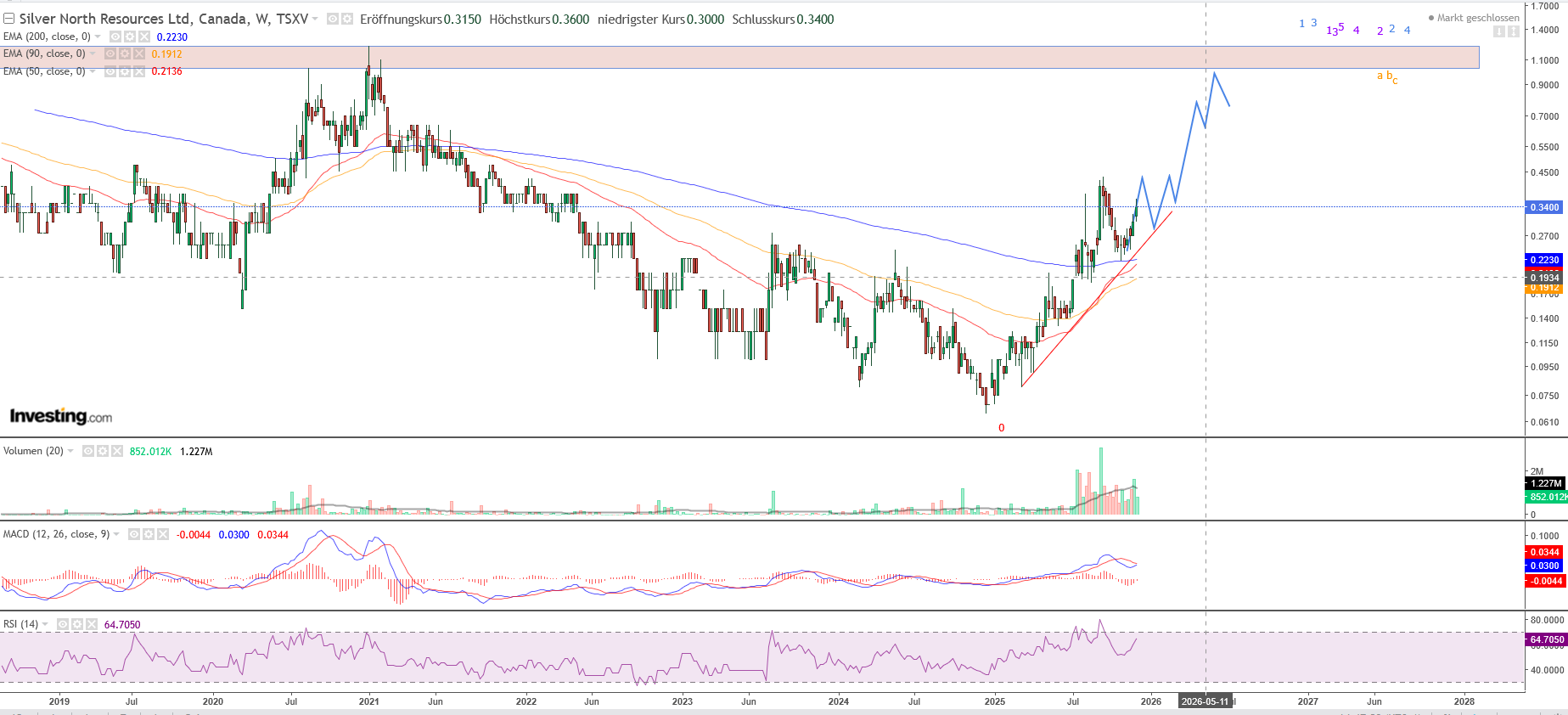Select the pink resistance zone rectangle
1568x715 pixels.
764,58
